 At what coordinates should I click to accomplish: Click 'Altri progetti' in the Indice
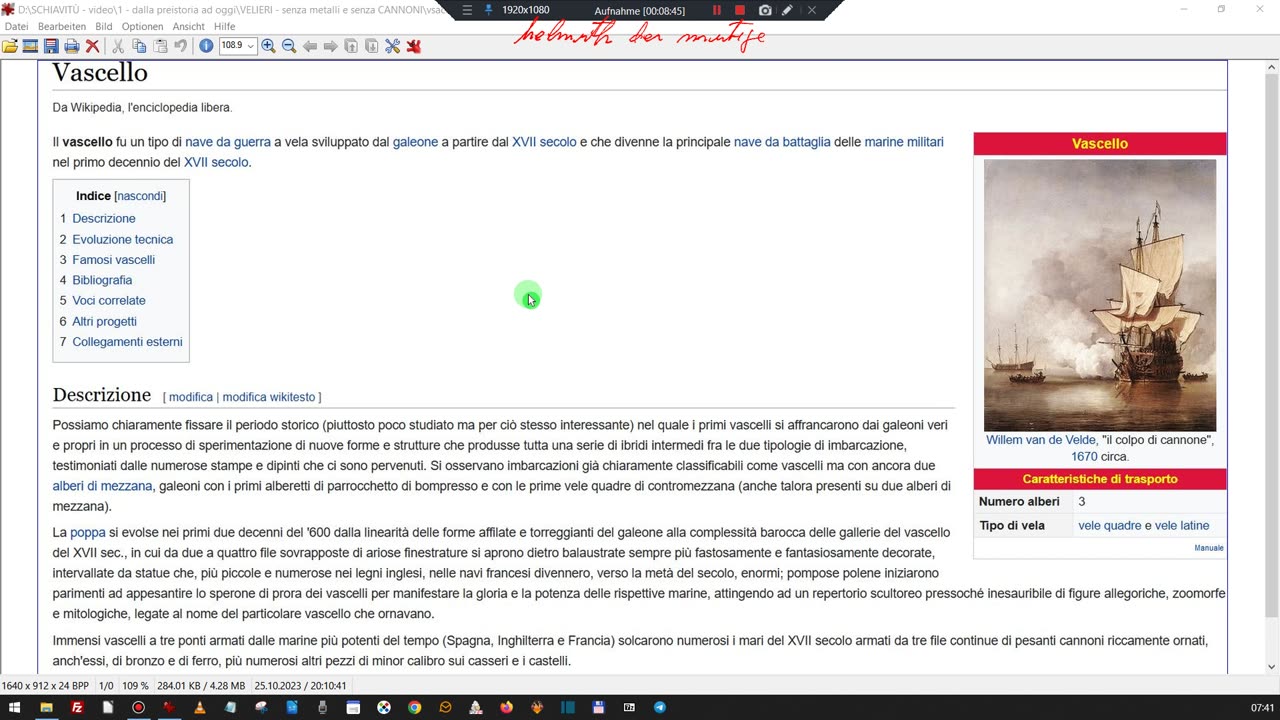[104, 321]
